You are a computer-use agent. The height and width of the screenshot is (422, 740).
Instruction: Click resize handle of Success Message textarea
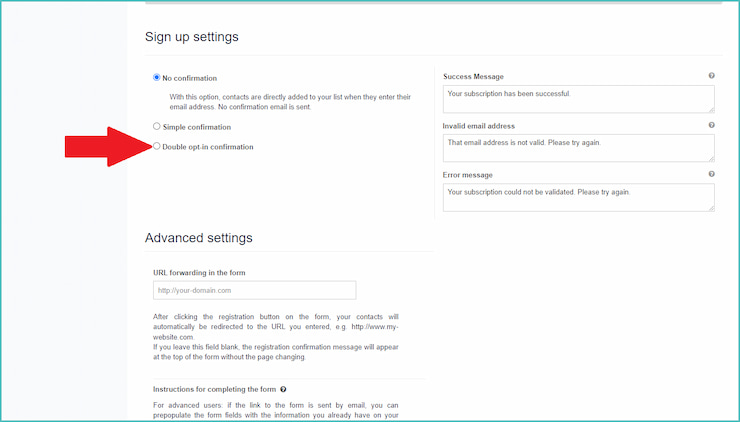[x=711, y=110]
